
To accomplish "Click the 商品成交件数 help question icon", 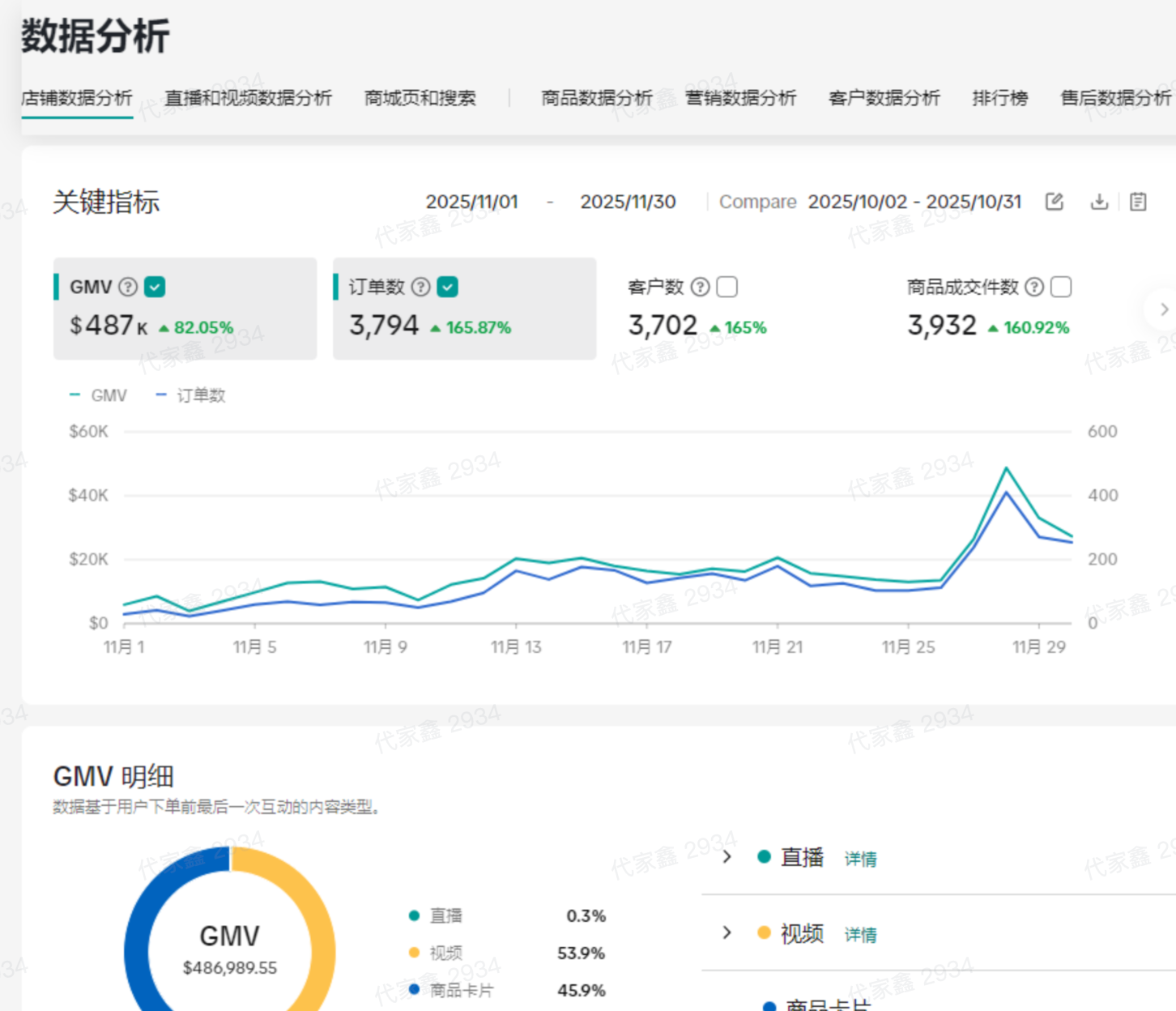I will click(x=1034, y=287).
